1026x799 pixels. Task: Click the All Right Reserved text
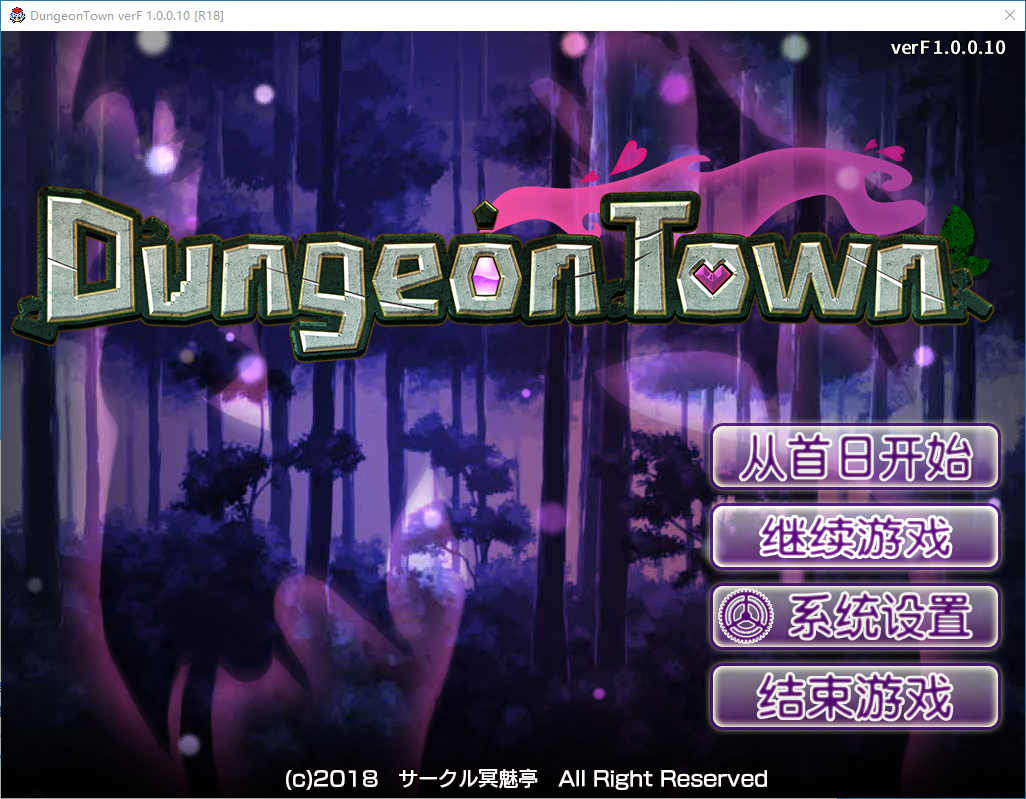(x=663, y=778)
